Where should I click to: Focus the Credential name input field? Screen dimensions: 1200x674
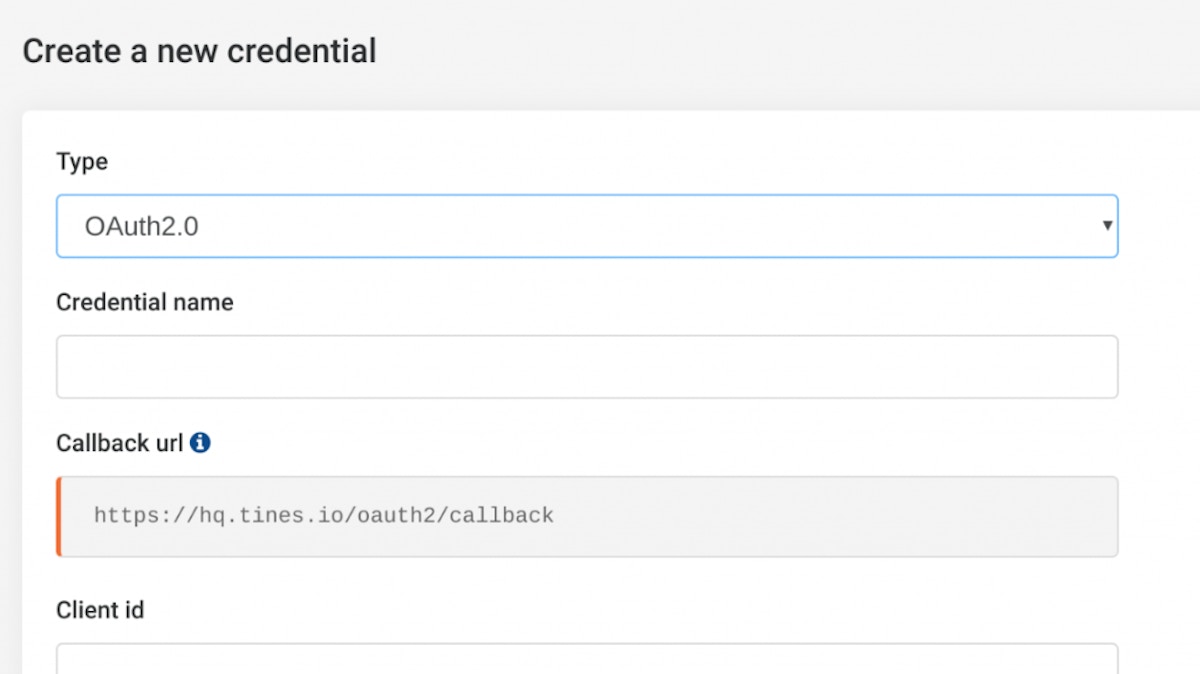[586, 367]
